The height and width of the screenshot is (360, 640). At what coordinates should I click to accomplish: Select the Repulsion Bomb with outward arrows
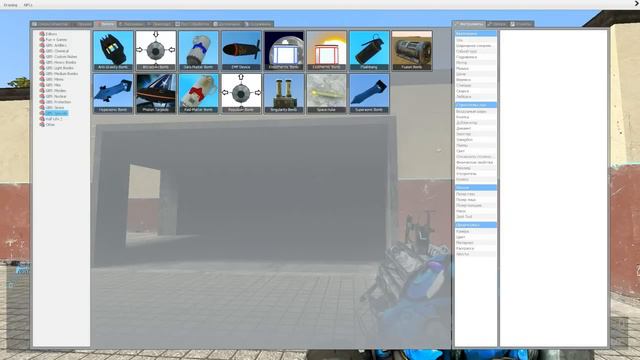pos(241,93)
